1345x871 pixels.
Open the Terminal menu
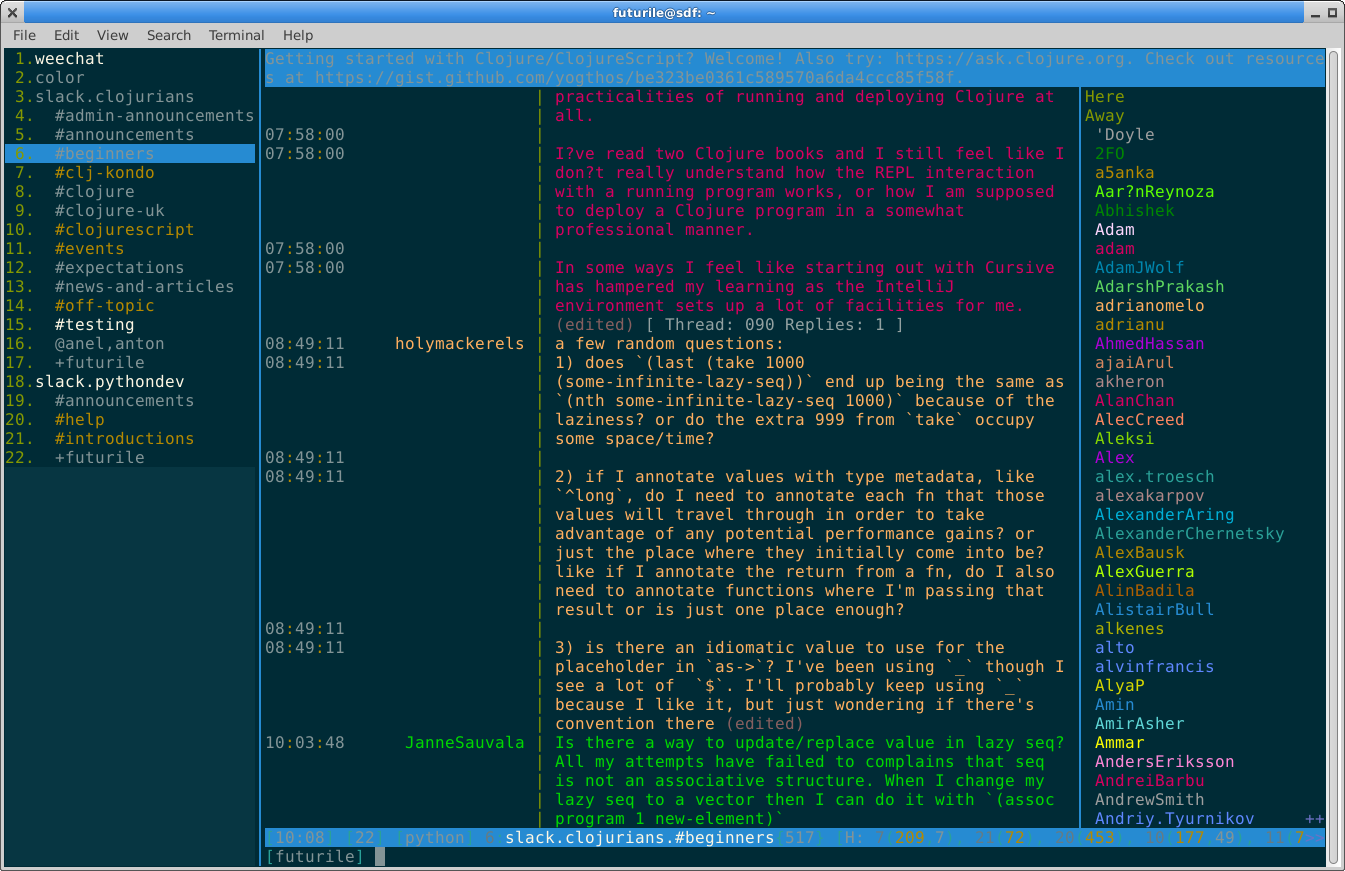point(236,35)
